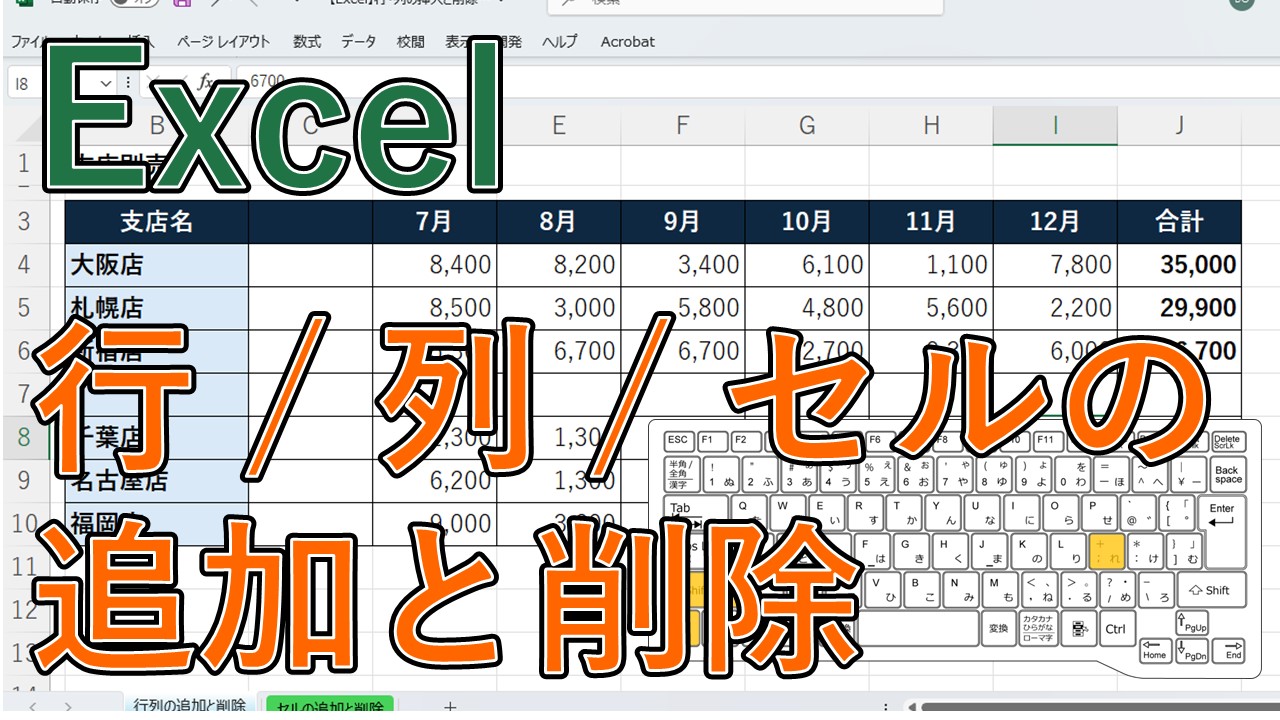The width and height of the screenshot is (1280, 720).
Task: Select the cell with 8,400
Action: click(x=435, y=264)
